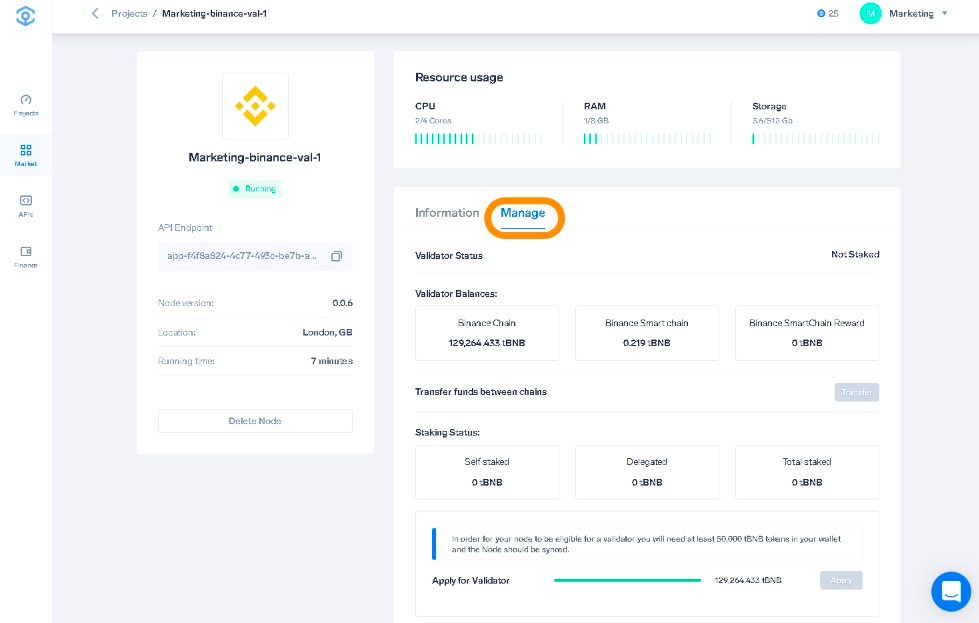Click the Resource usage heading
Screen dimensions: 979x623
[459, 77]
